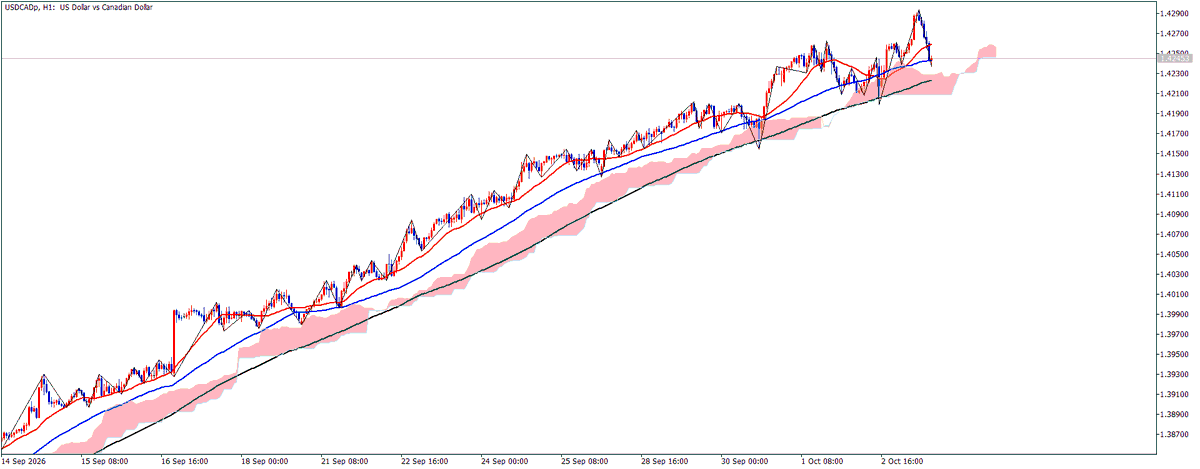
Task: Click the "30 Sep 00:00" time axis label
Action: click(744, 462)
